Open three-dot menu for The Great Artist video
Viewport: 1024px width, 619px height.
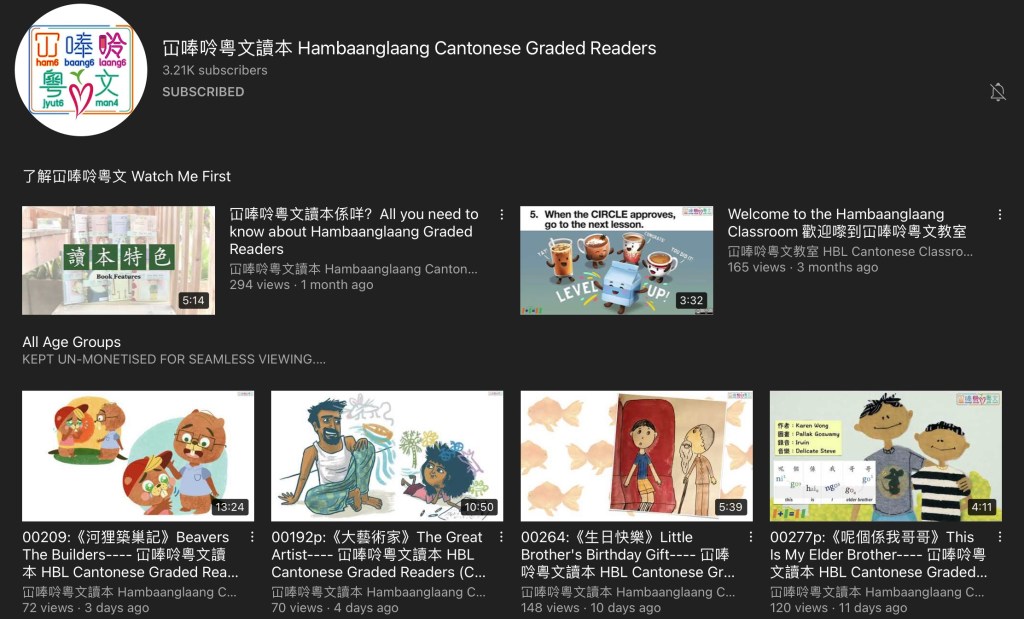coord(501,537)
